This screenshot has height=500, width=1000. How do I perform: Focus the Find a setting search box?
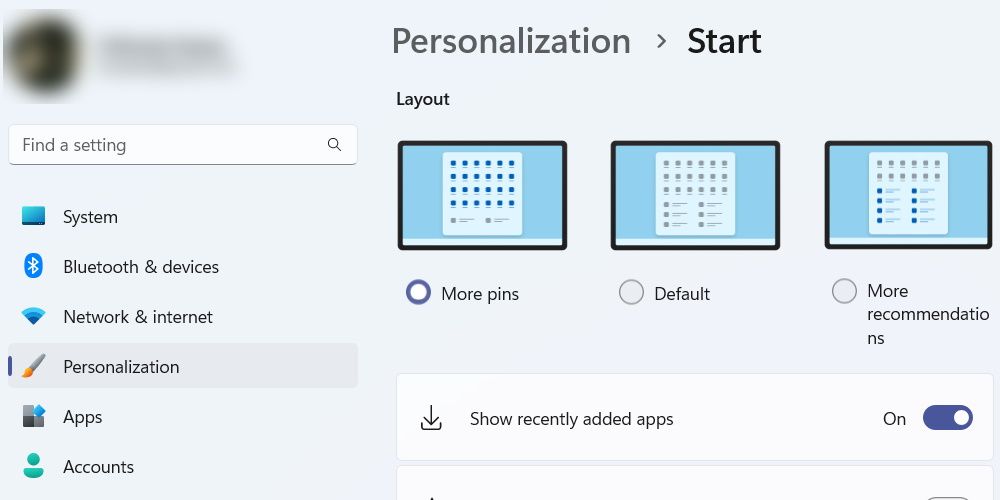183,145
